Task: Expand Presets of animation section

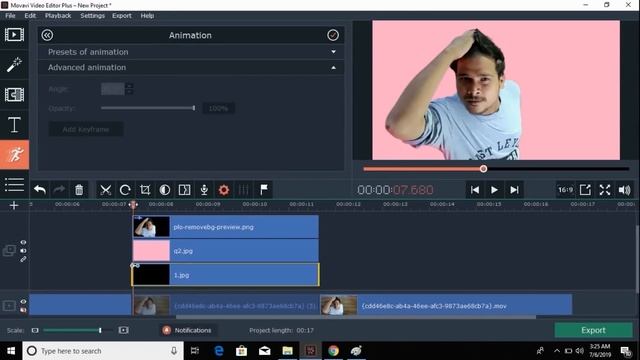Action: coord(191,52)
